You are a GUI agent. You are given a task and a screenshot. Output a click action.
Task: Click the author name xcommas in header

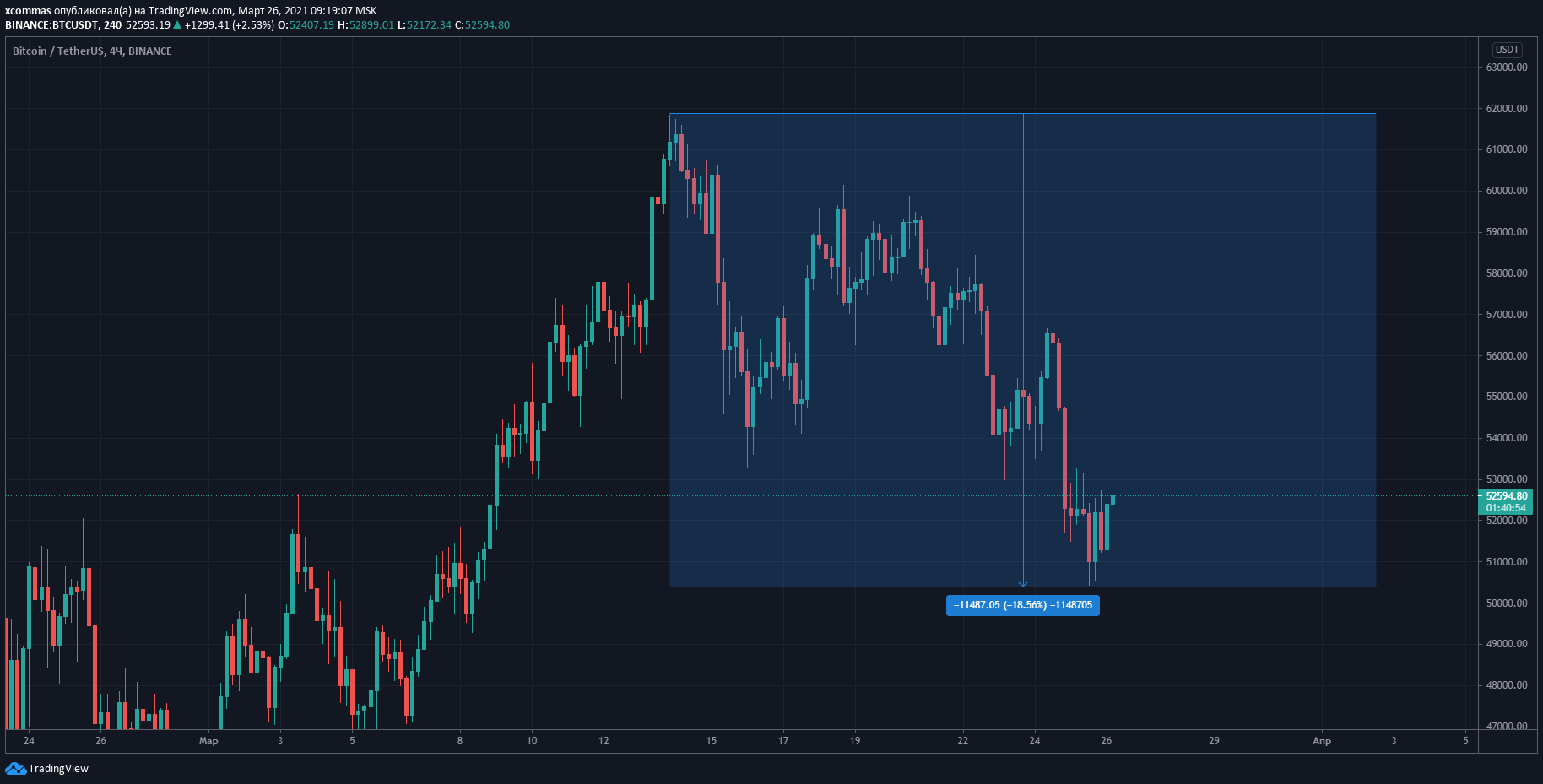point(28,11)
